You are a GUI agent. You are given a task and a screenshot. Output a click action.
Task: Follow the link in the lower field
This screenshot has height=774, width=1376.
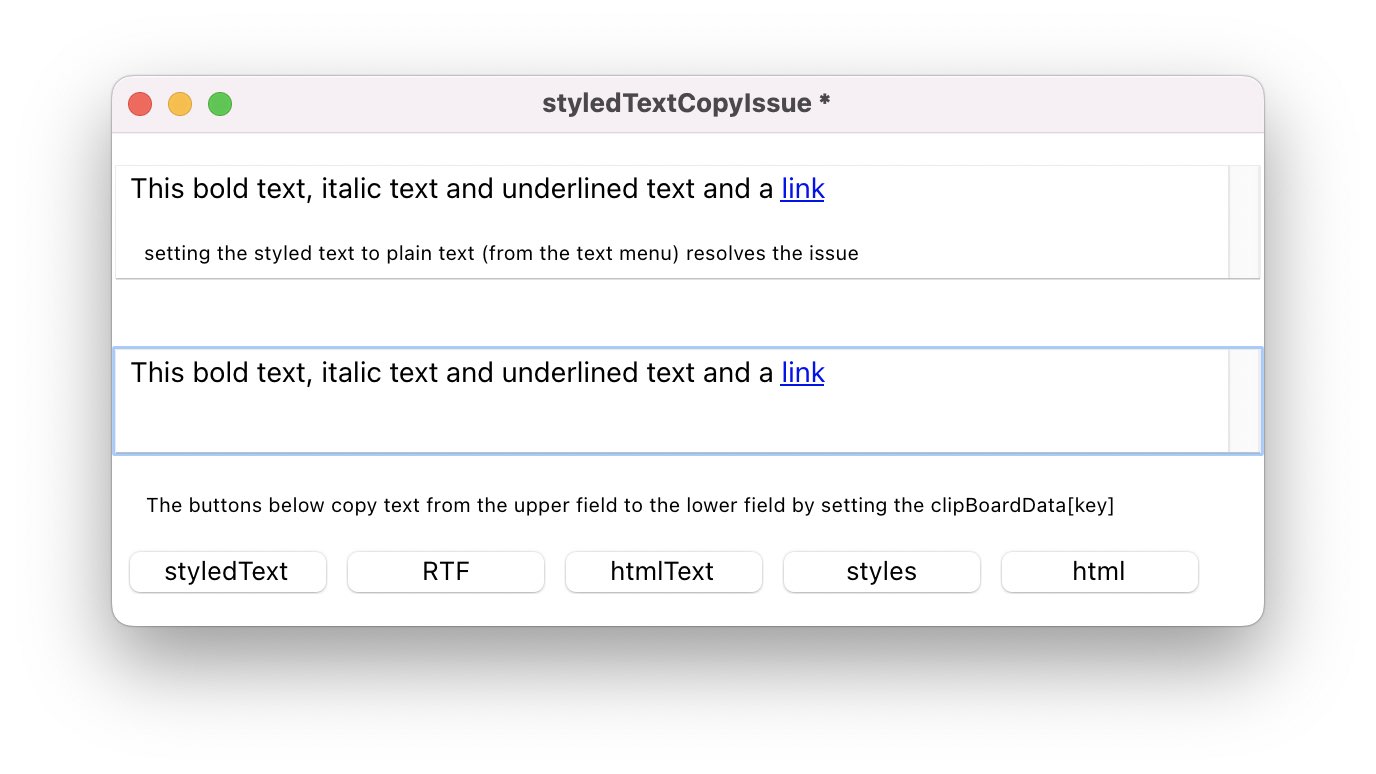click(802, 373)
